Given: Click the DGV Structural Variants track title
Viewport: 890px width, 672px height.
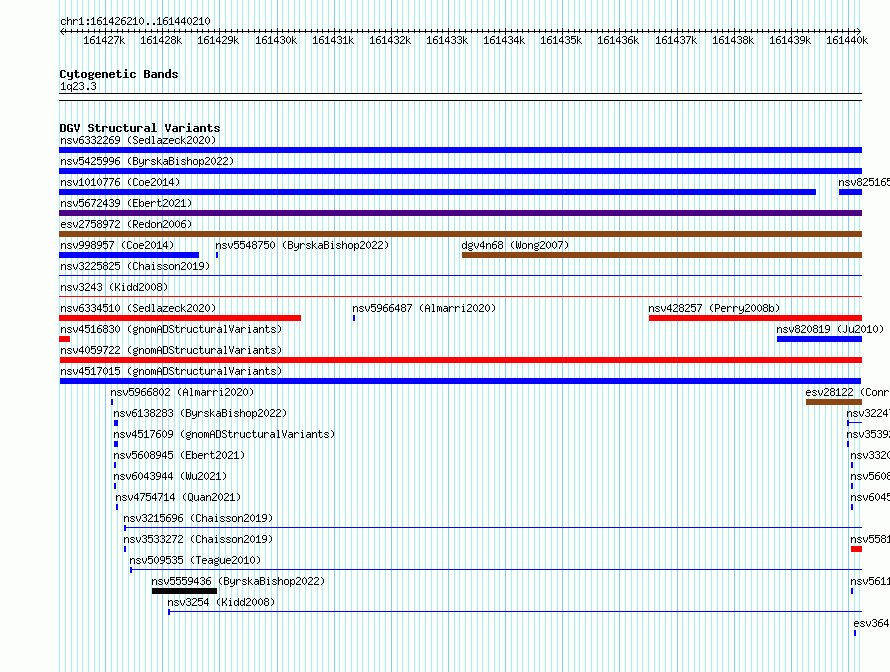Looking at the screenshot, I should point(140,128).
